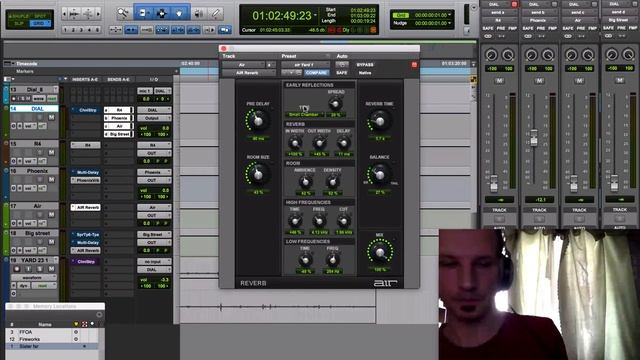This screenshot has width=640, height=360.
Task: Click automation SAFE in plugin header
Action: 342,73
